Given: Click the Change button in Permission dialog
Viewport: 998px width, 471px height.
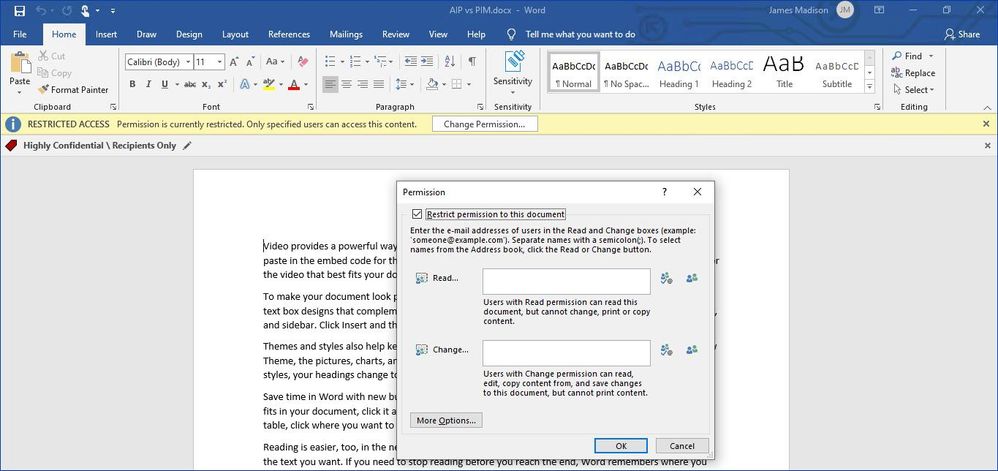Looking at the screenshot, I should click(442, 349).
